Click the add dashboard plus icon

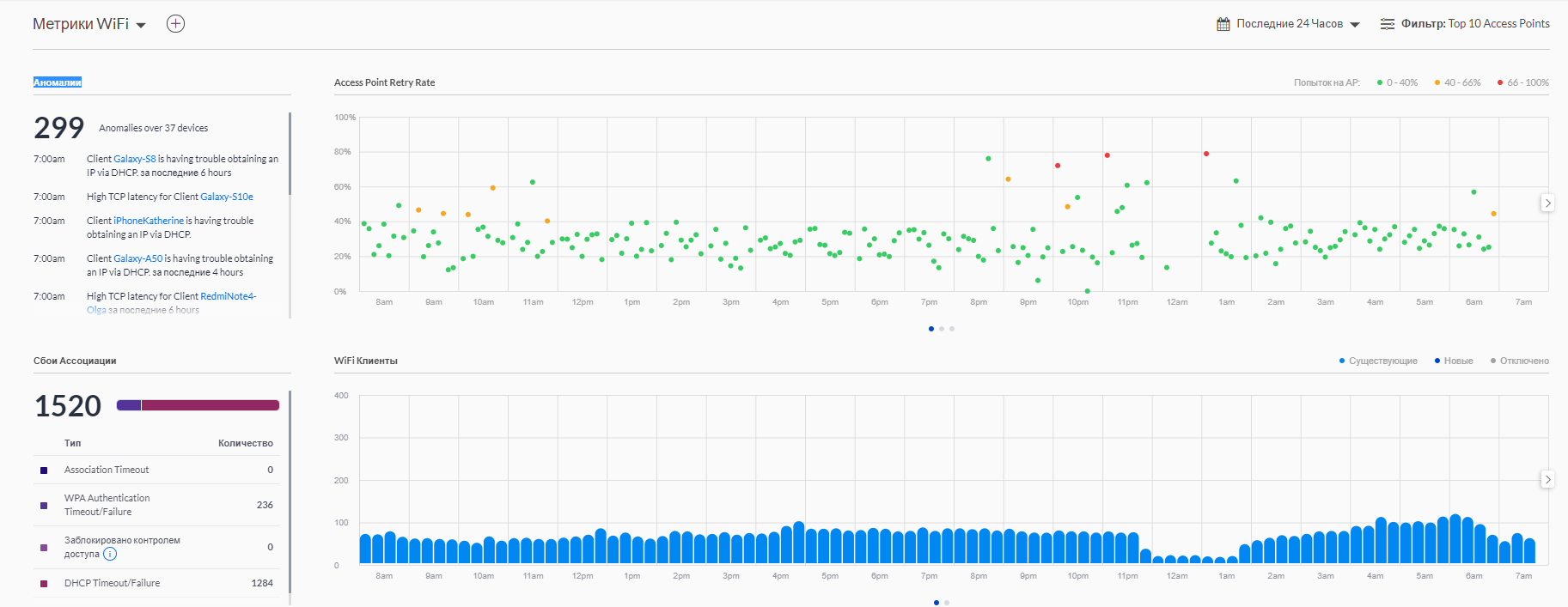pyautogui.click(x=175, y=24)
